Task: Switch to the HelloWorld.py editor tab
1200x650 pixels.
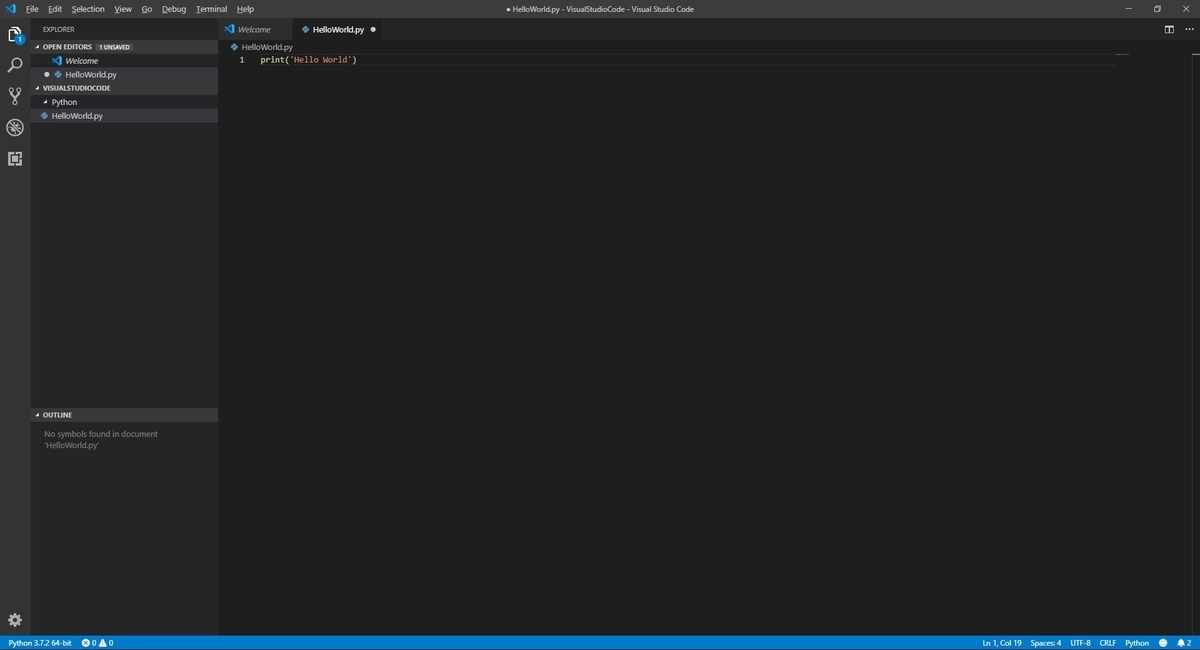Action: (338, 29)
